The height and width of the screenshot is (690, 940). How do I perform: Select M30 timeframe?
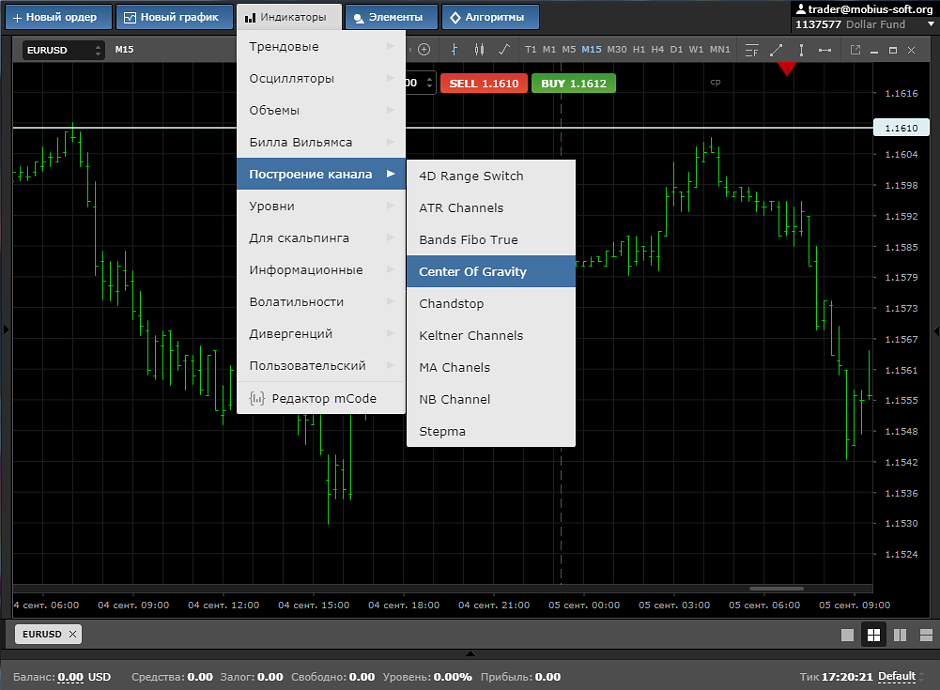click(x=617, y=50)
